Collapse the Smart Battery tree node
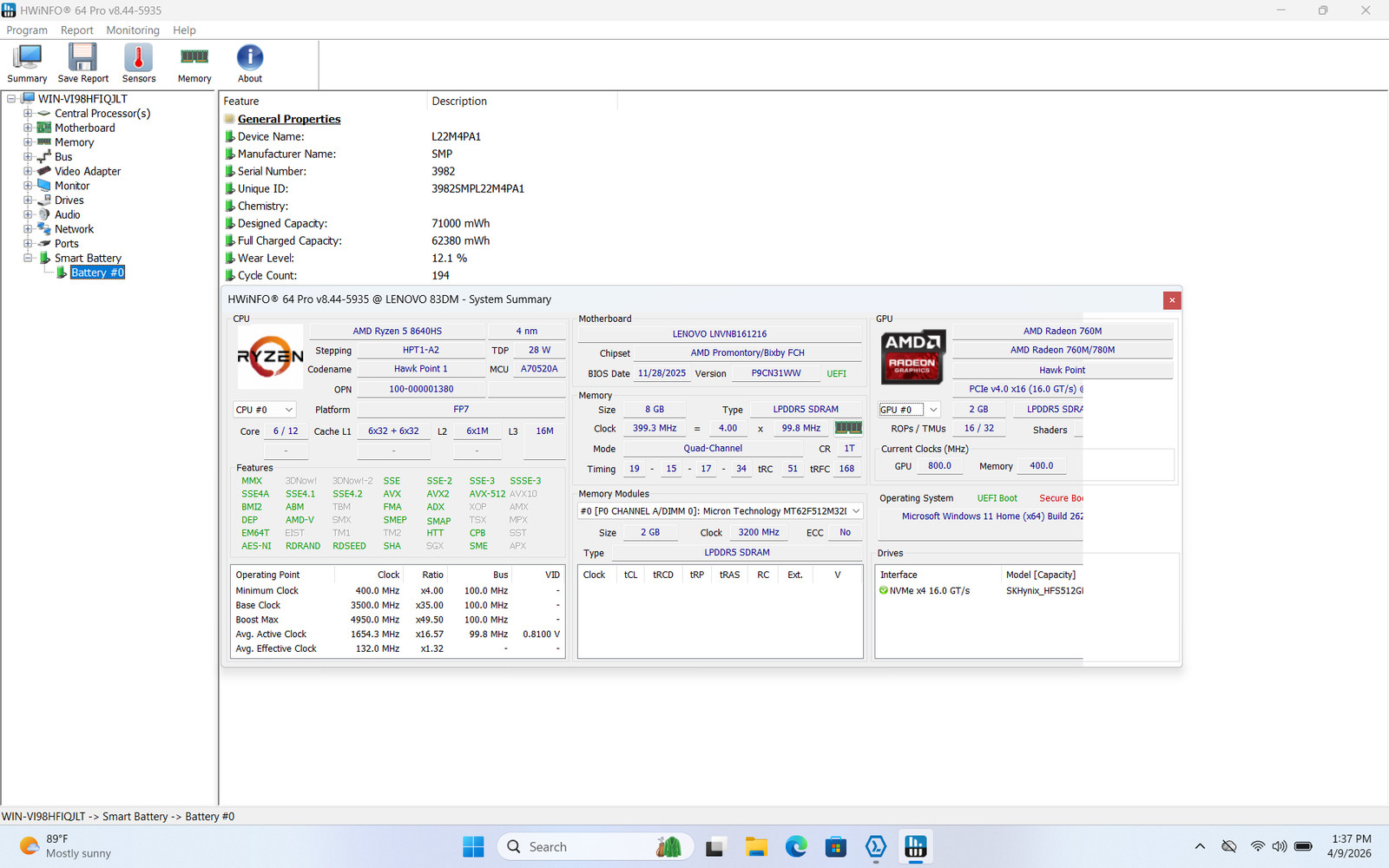The image size is (1389, 868). 28,258
